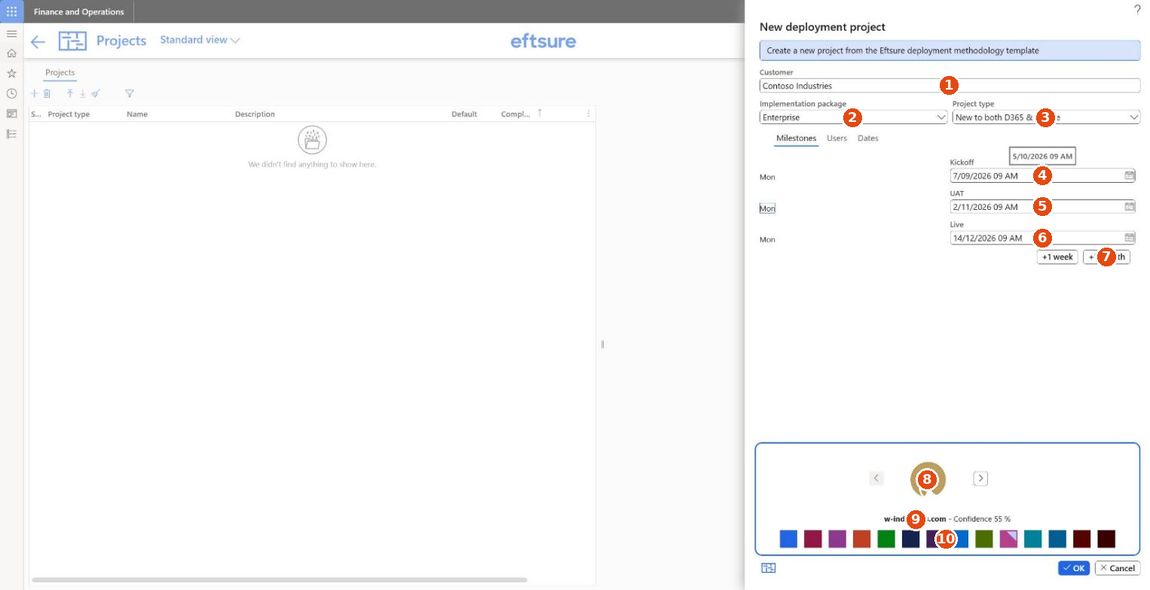Pick the olive green color swatch
This screenshot has width=1150, height=590.
(984, 539)
